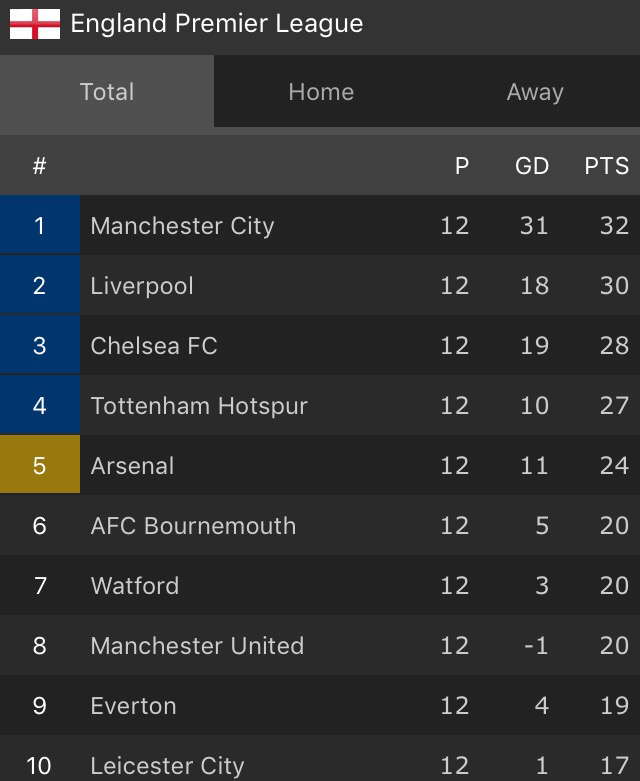Click the GD column header

(532, 166)
